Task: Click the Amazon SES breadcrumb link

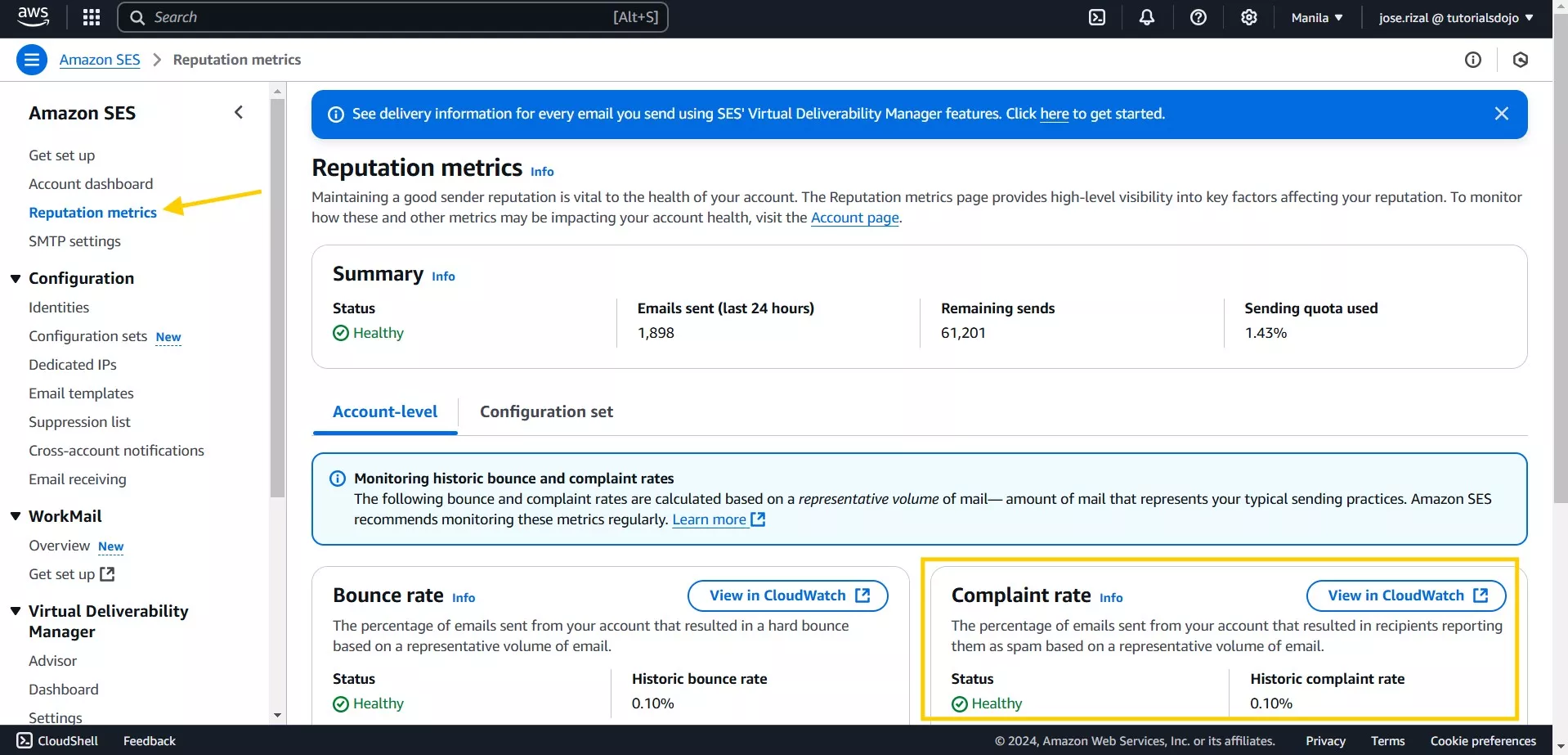Action: tap(100, 60)
